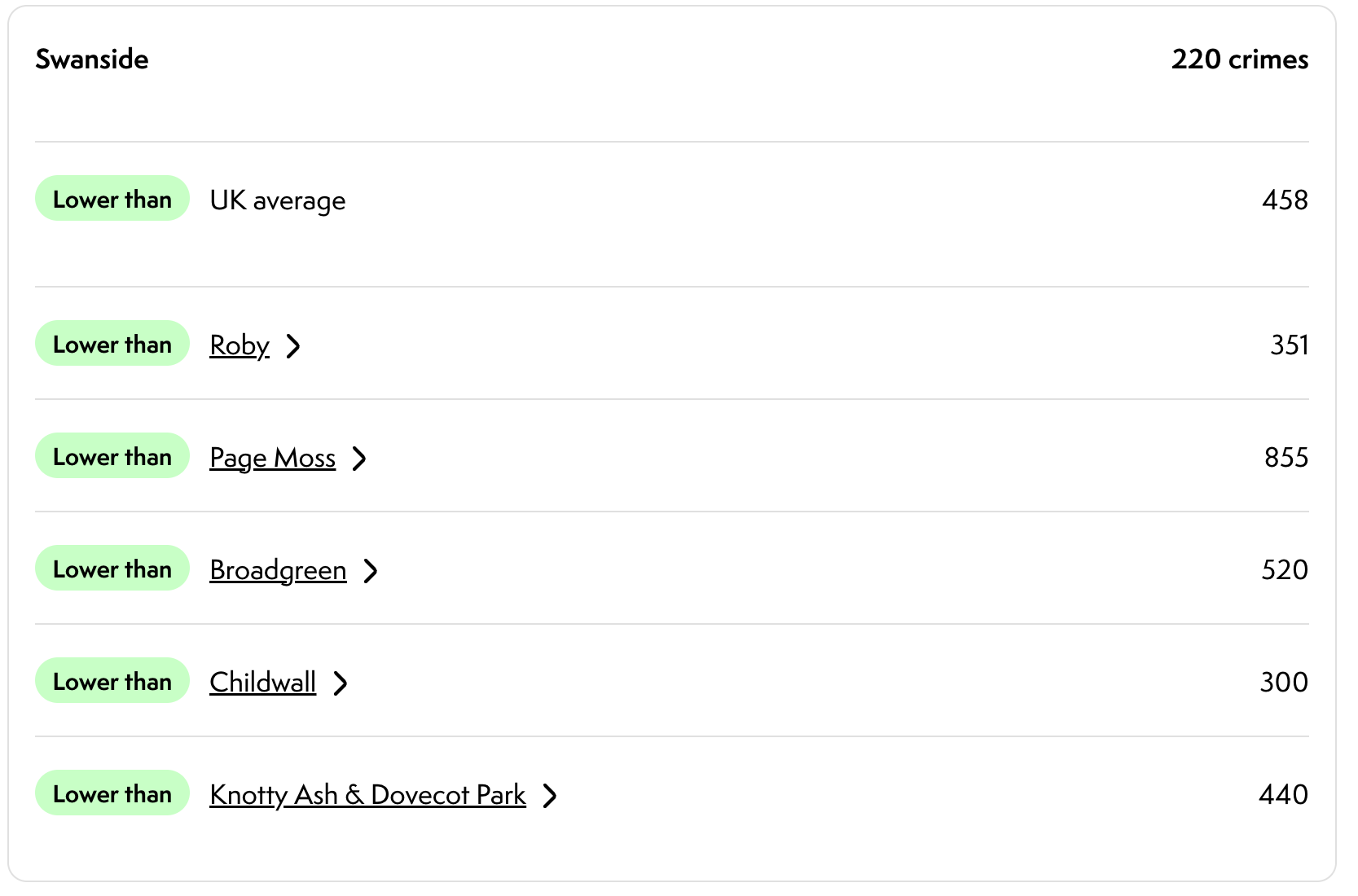1358x896 pixels.
Task: Open Knotty Ash & Dovecot Park link
Action: coord(367,795)
